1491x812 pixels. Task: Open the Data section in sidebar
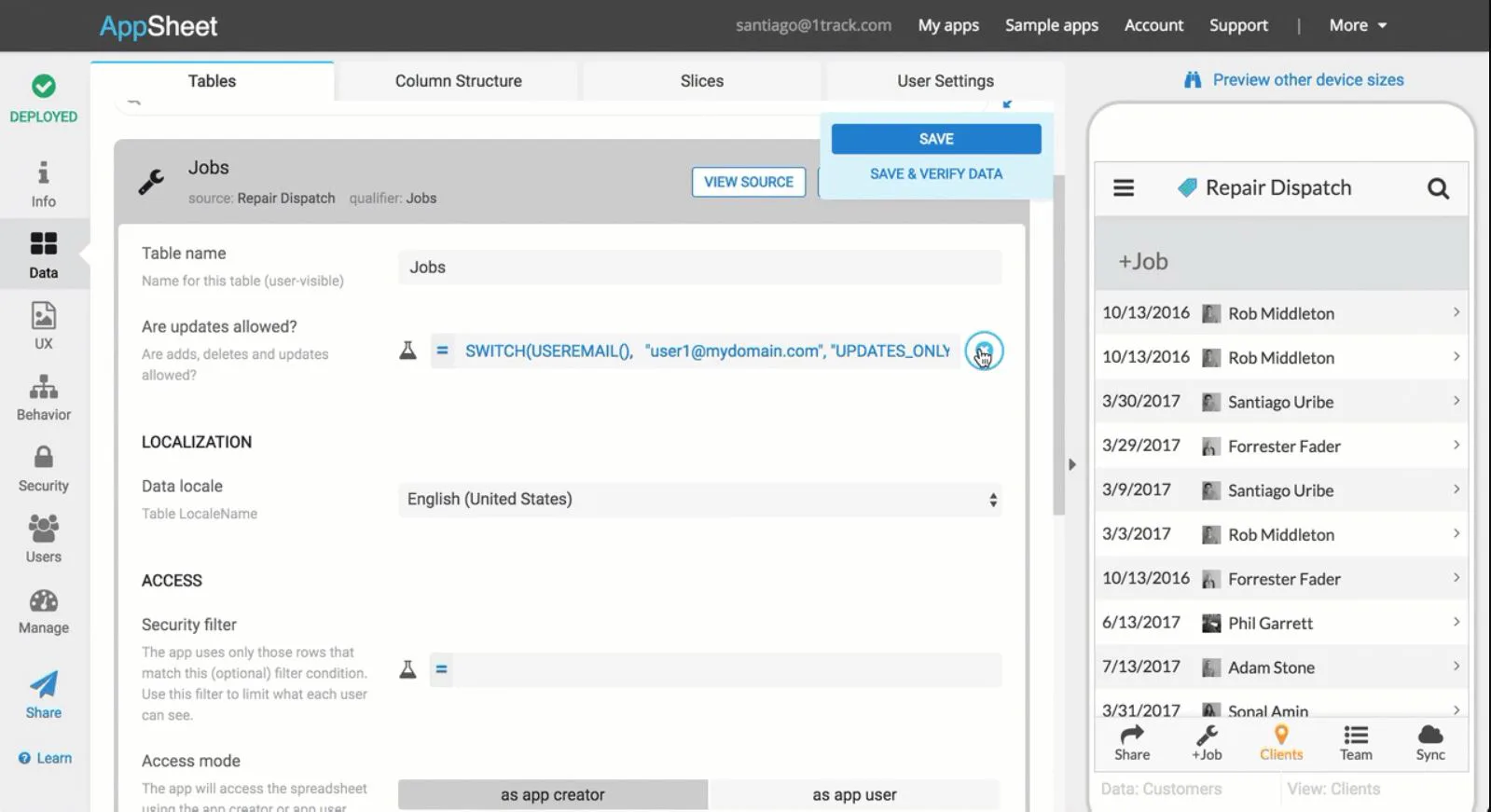coord(43,255)
